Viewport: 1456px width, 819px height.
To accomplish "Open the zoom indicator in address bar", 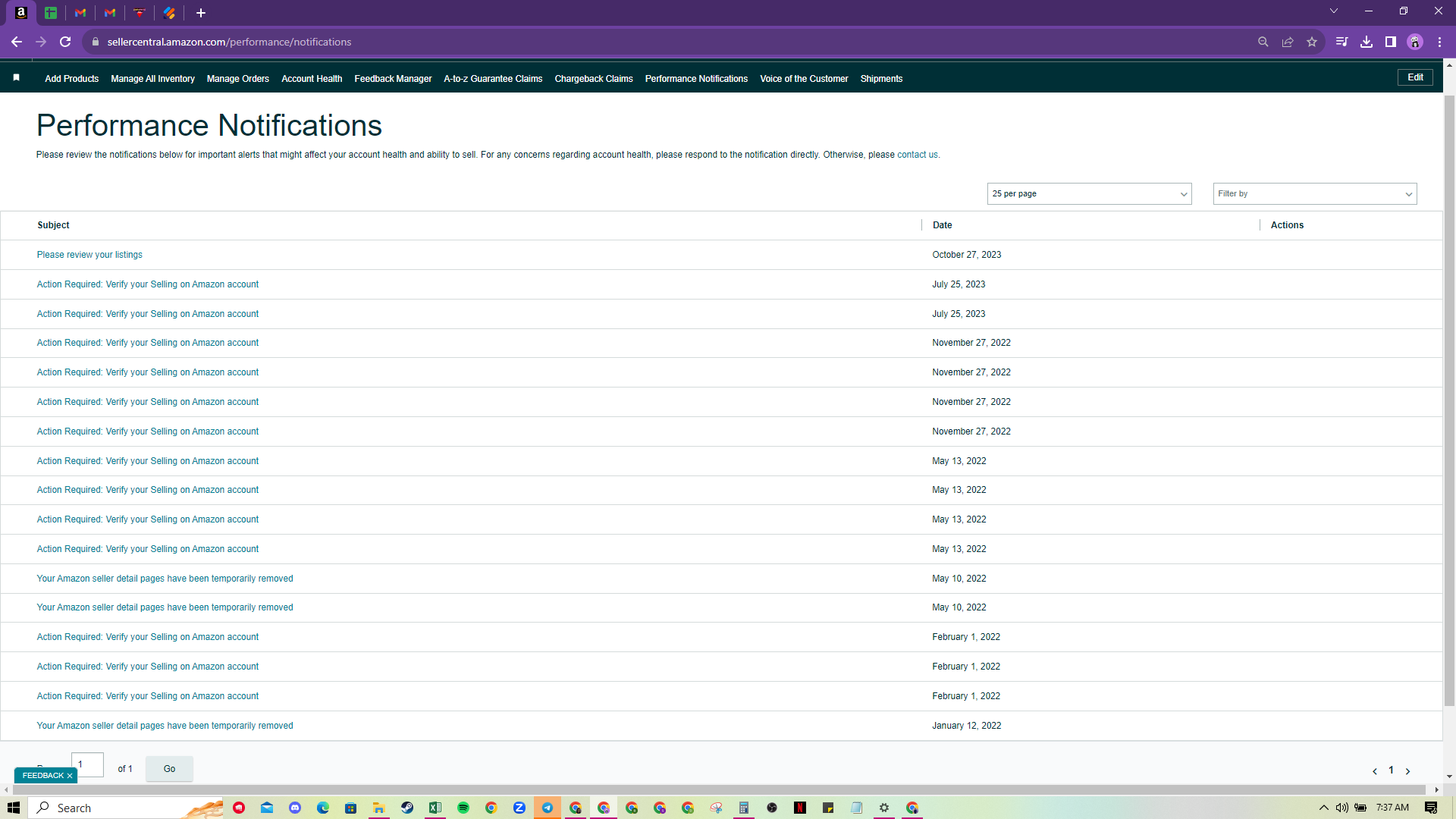I will [1263, 42].
